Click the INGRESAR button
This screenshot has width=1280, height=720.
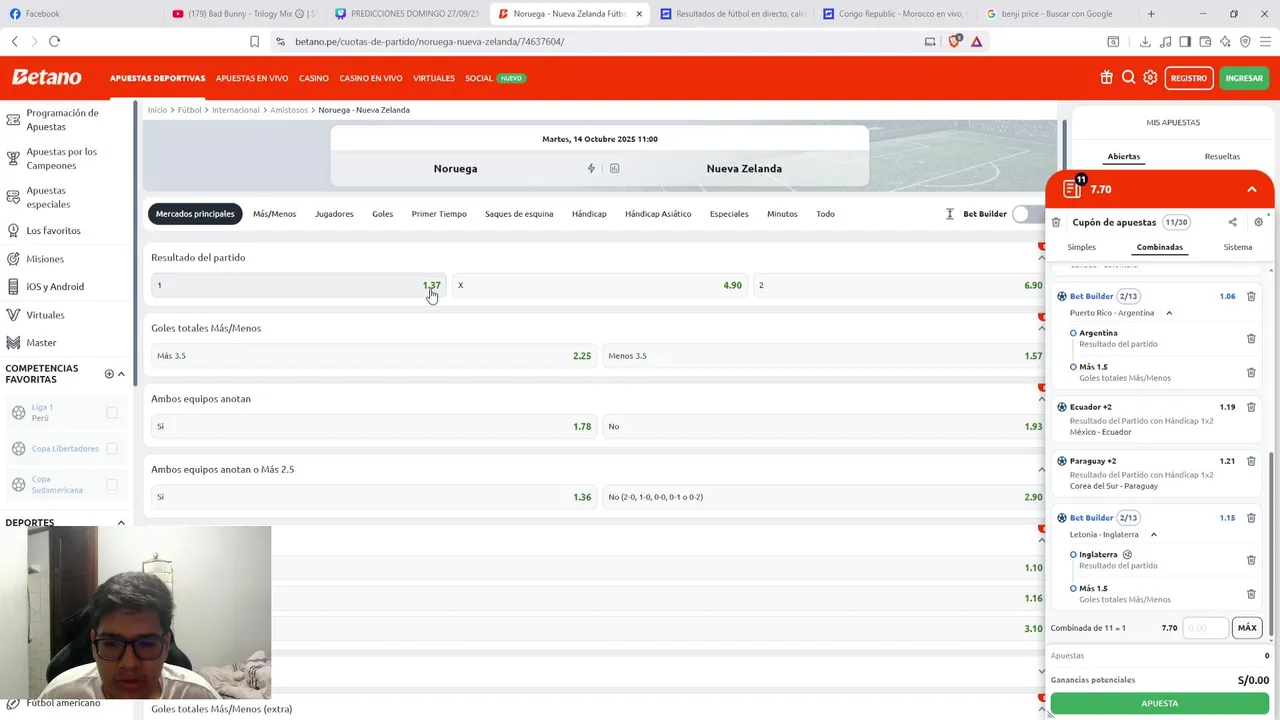pyautogui.click(x=1244, y=78)
